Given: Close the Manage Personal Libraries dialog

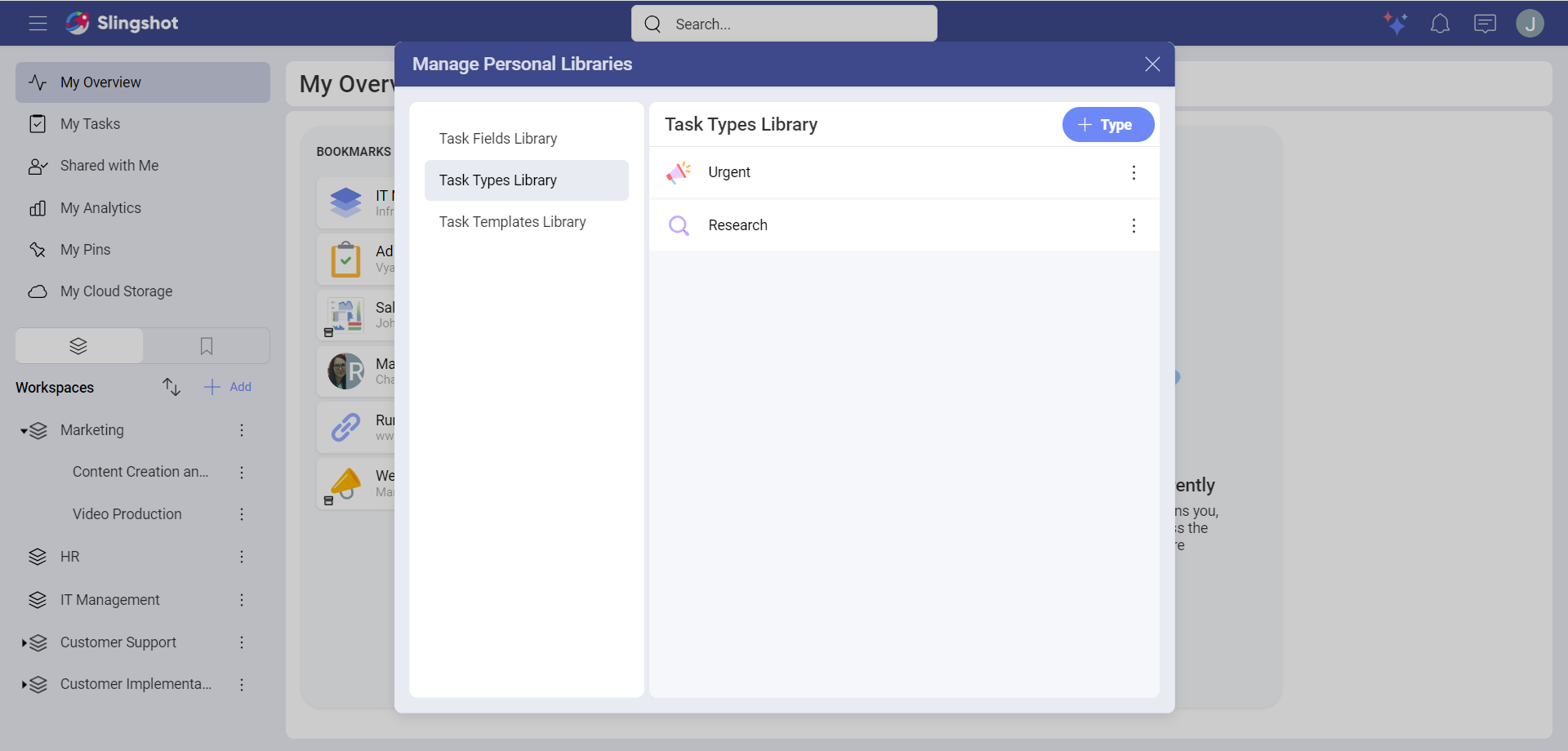Looking at the screenshot, I should pyautogui.click(x=1152, y=64).
